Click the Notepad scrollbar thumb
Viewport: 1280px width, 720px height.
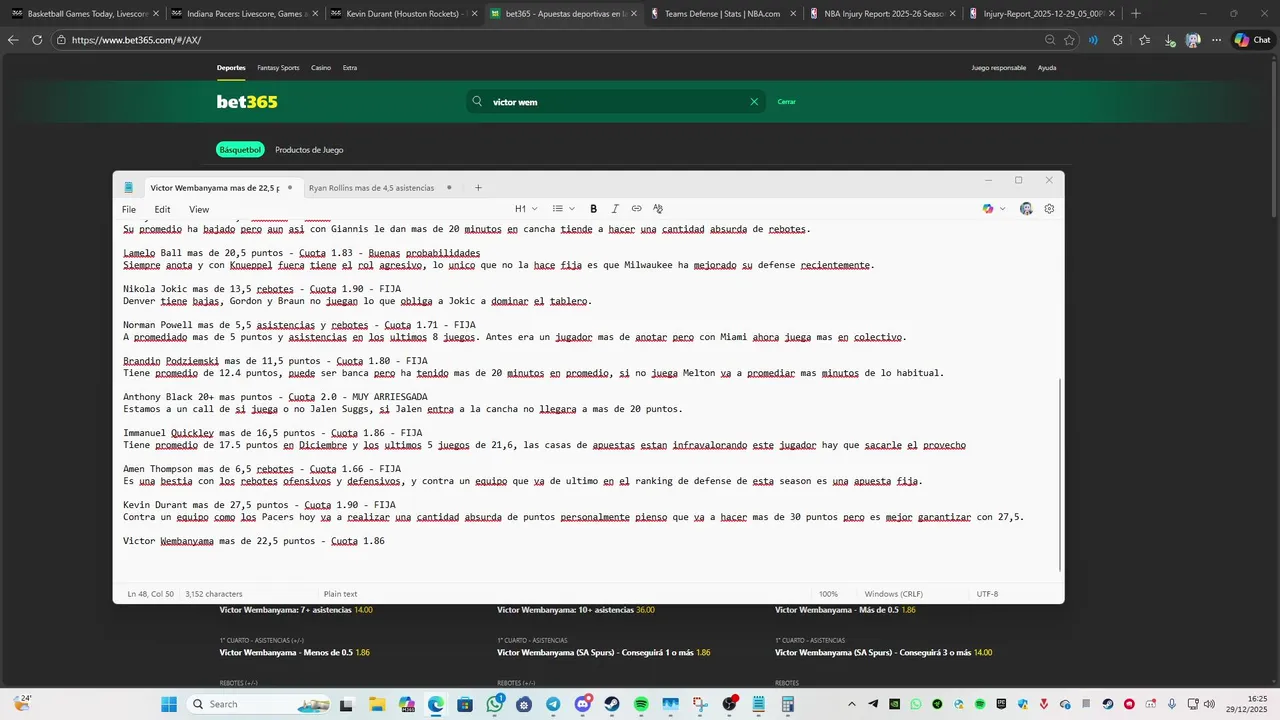1059,474
